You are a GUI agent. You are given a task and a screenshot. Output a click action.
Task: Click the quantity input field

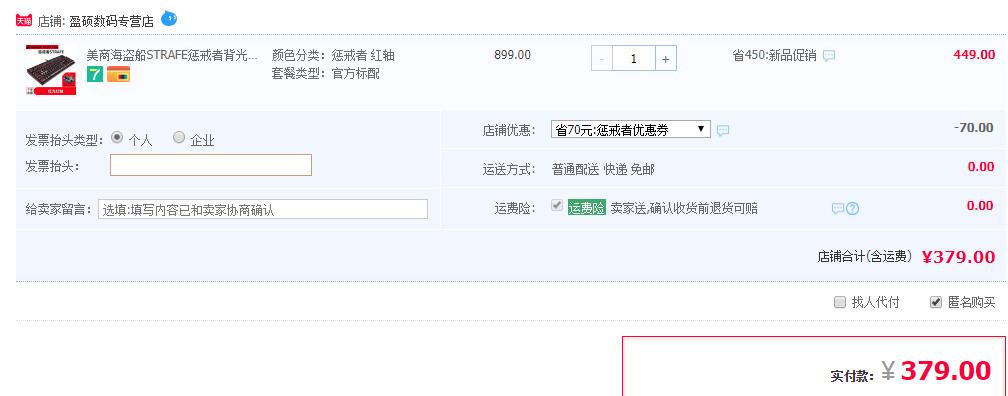click(634, 58)
